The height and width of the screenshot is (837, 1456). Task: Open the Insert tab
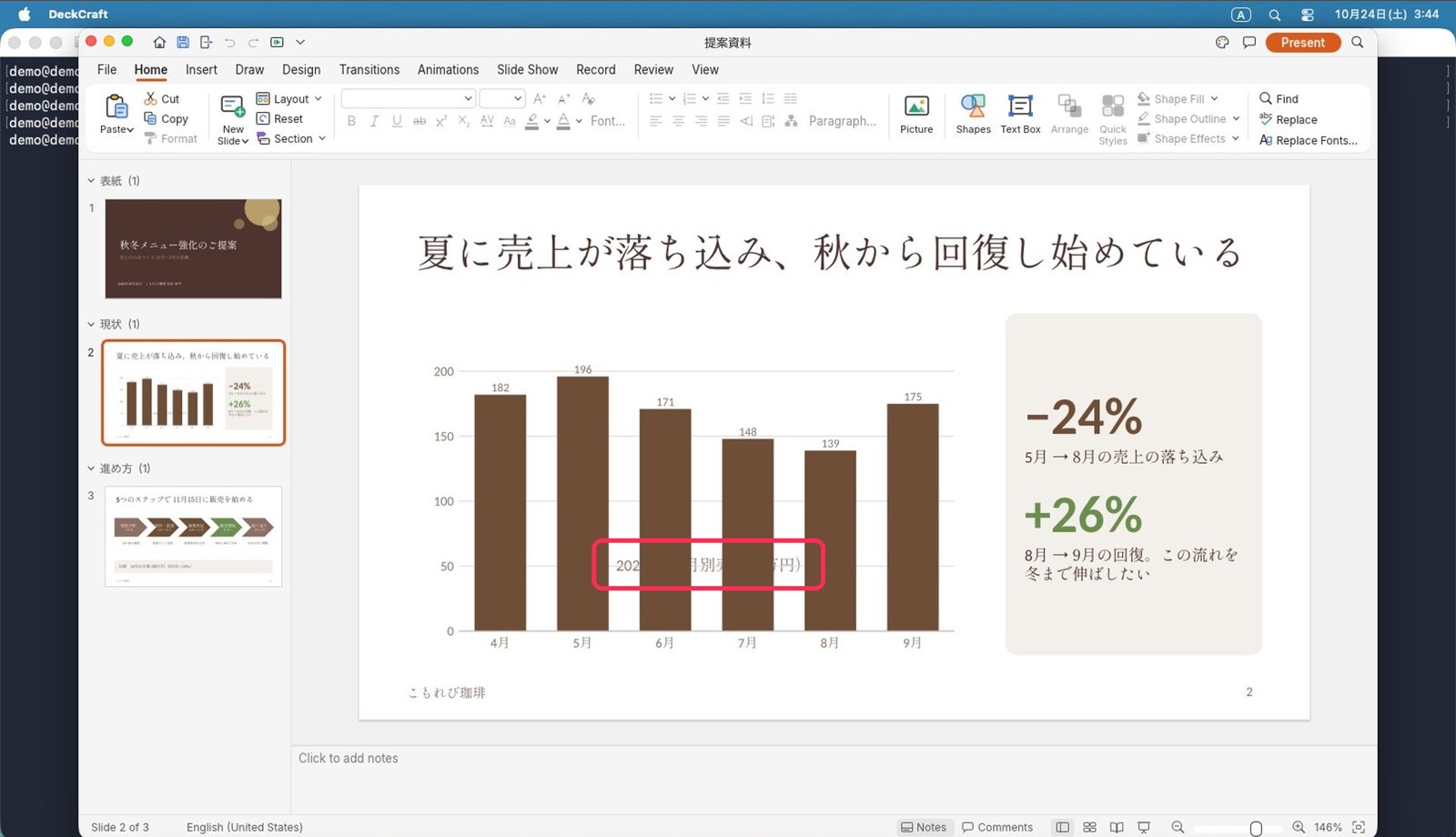201,69
